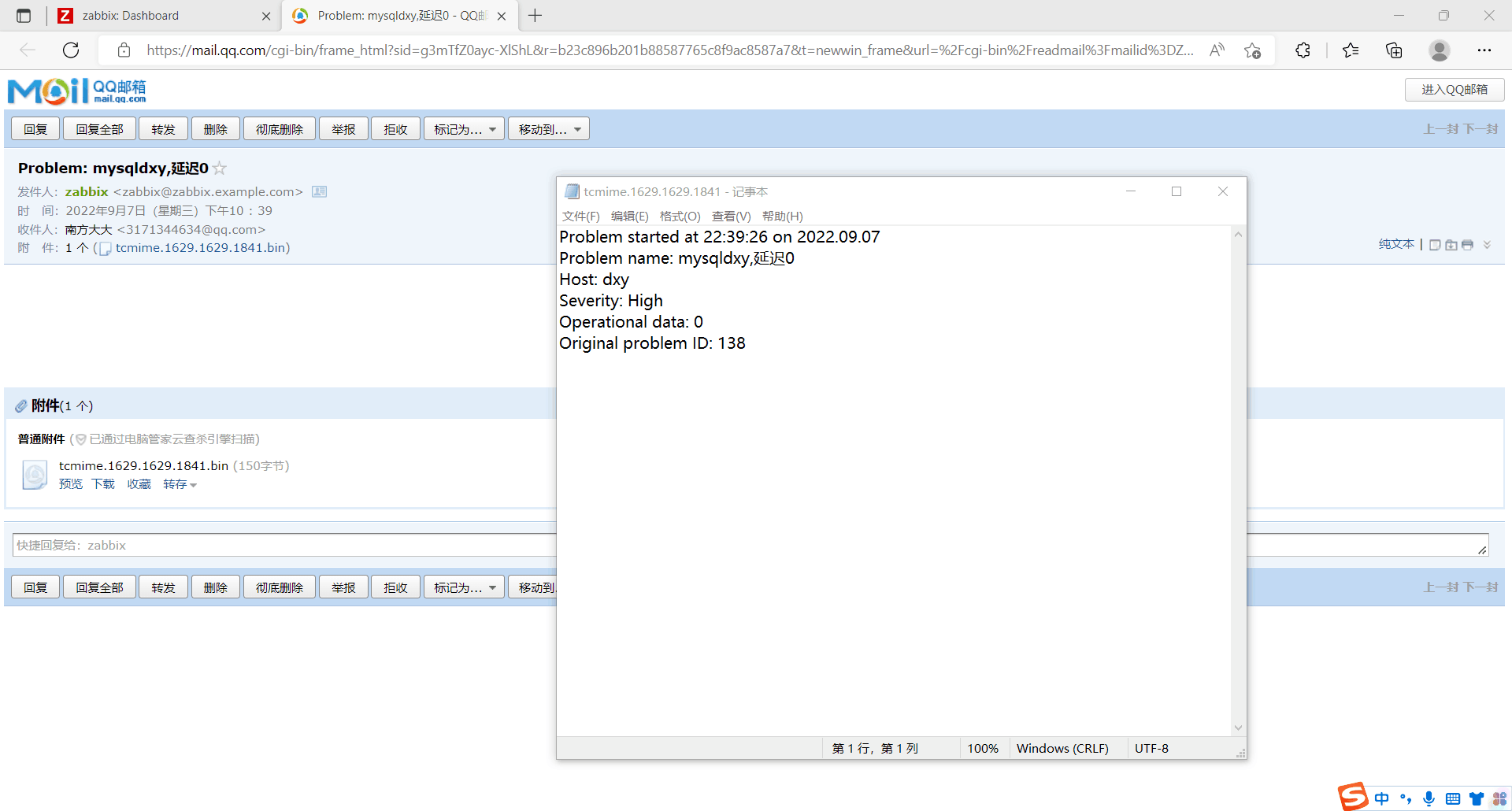This screenshot has width=1512, height=811.
Task: Save attachment to favorites with 收藏
Action: [139, 484]
